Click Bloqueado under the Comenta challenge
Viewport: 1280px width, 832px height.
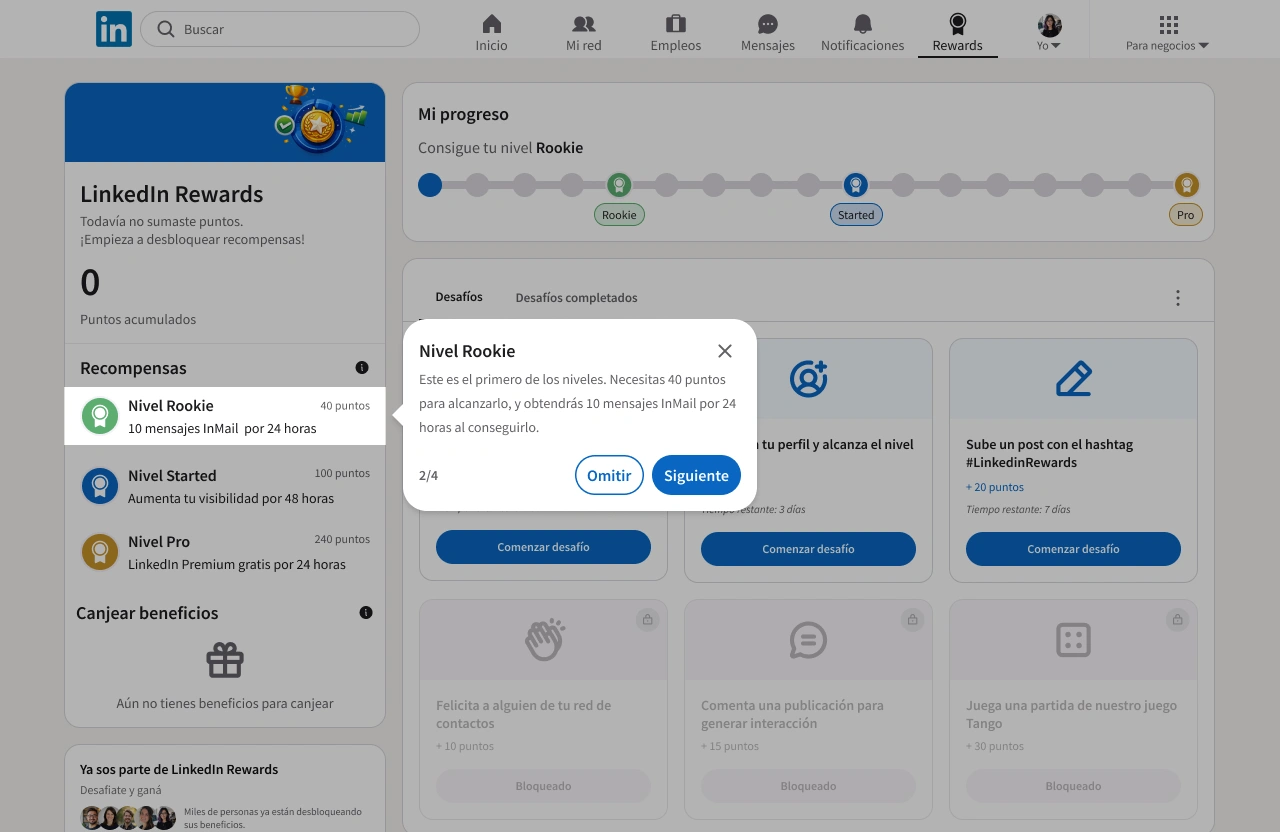pyautogui.click(x=808, y=786)
